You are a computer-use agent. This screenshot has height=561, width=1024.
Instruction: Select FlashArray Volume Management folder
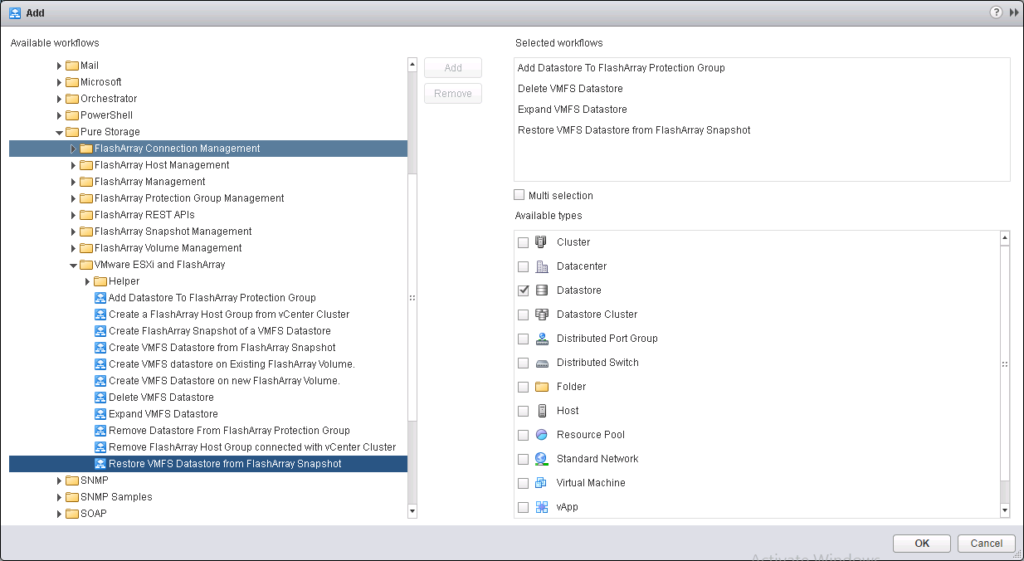pos(168,248)
